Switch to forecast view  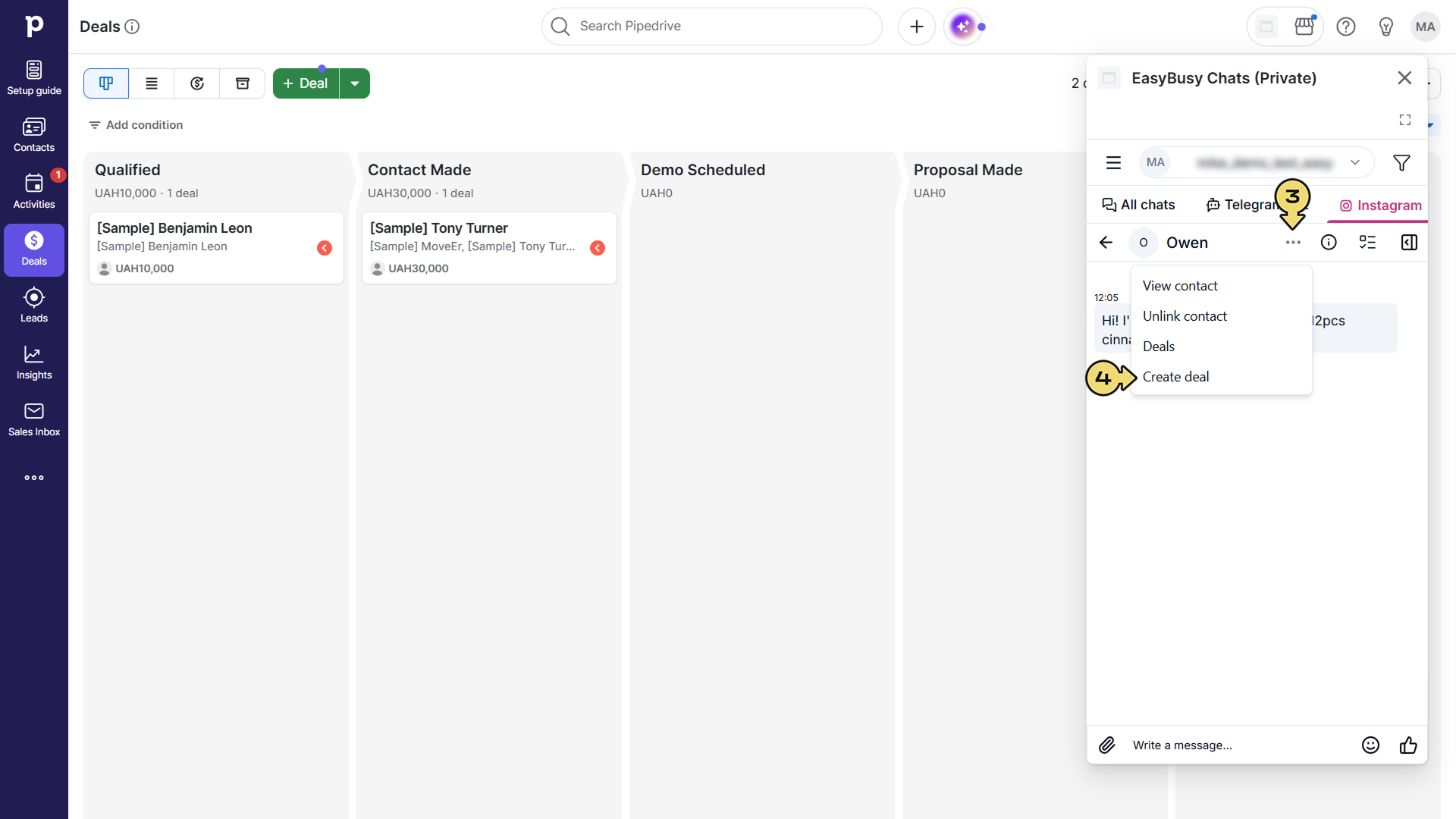(x=197, y=83)
